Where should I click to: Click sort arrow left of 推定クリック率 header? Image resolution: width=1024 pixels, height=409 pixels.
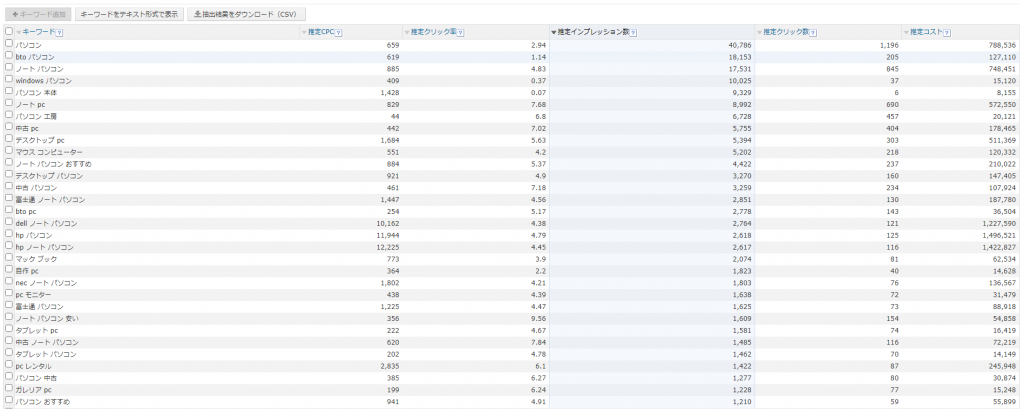pyautogui.click(x=407, y=33)
